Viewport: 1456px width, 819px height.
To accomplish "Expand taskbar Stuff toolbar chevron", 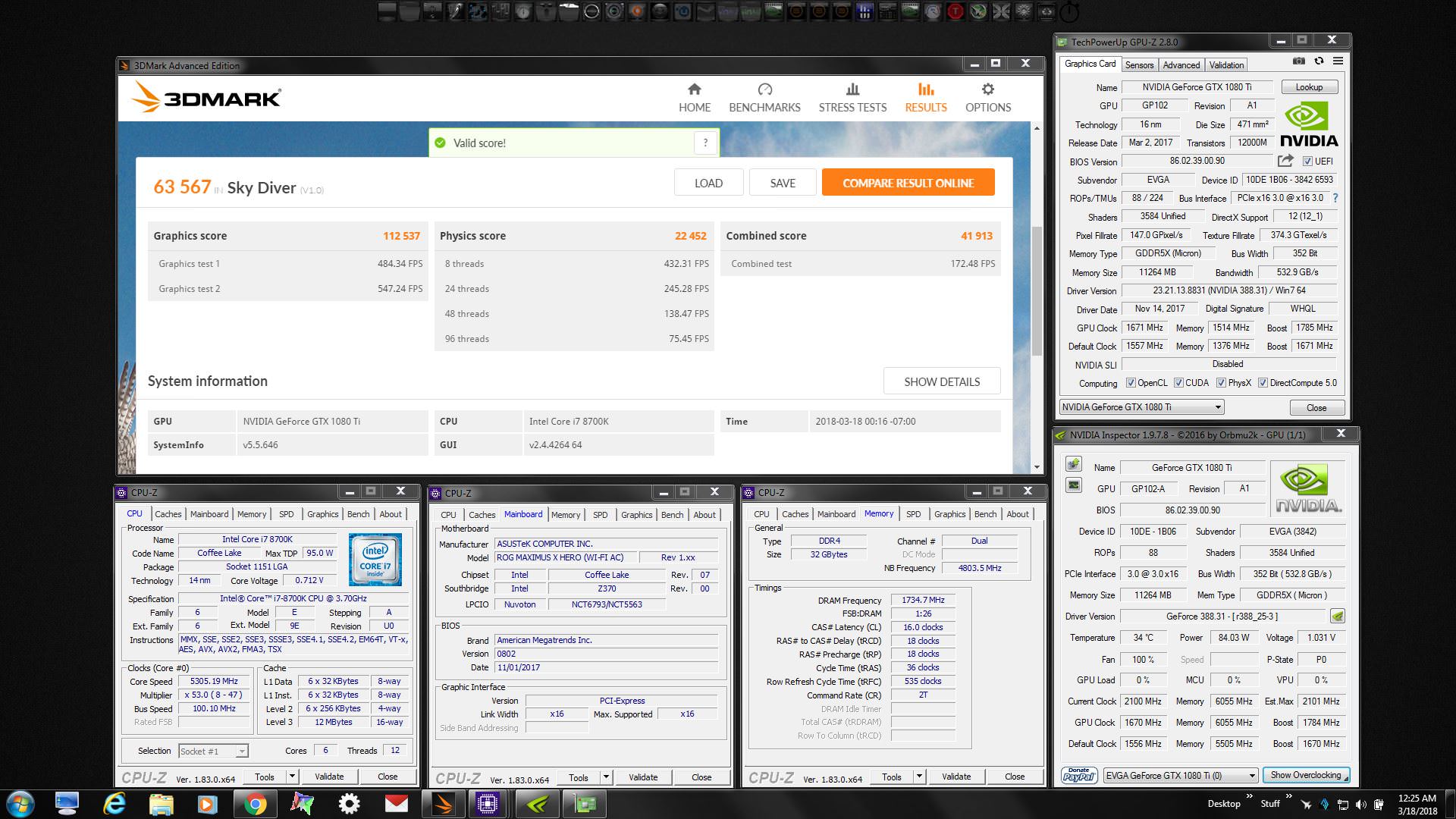I will tap(1288, 796).
